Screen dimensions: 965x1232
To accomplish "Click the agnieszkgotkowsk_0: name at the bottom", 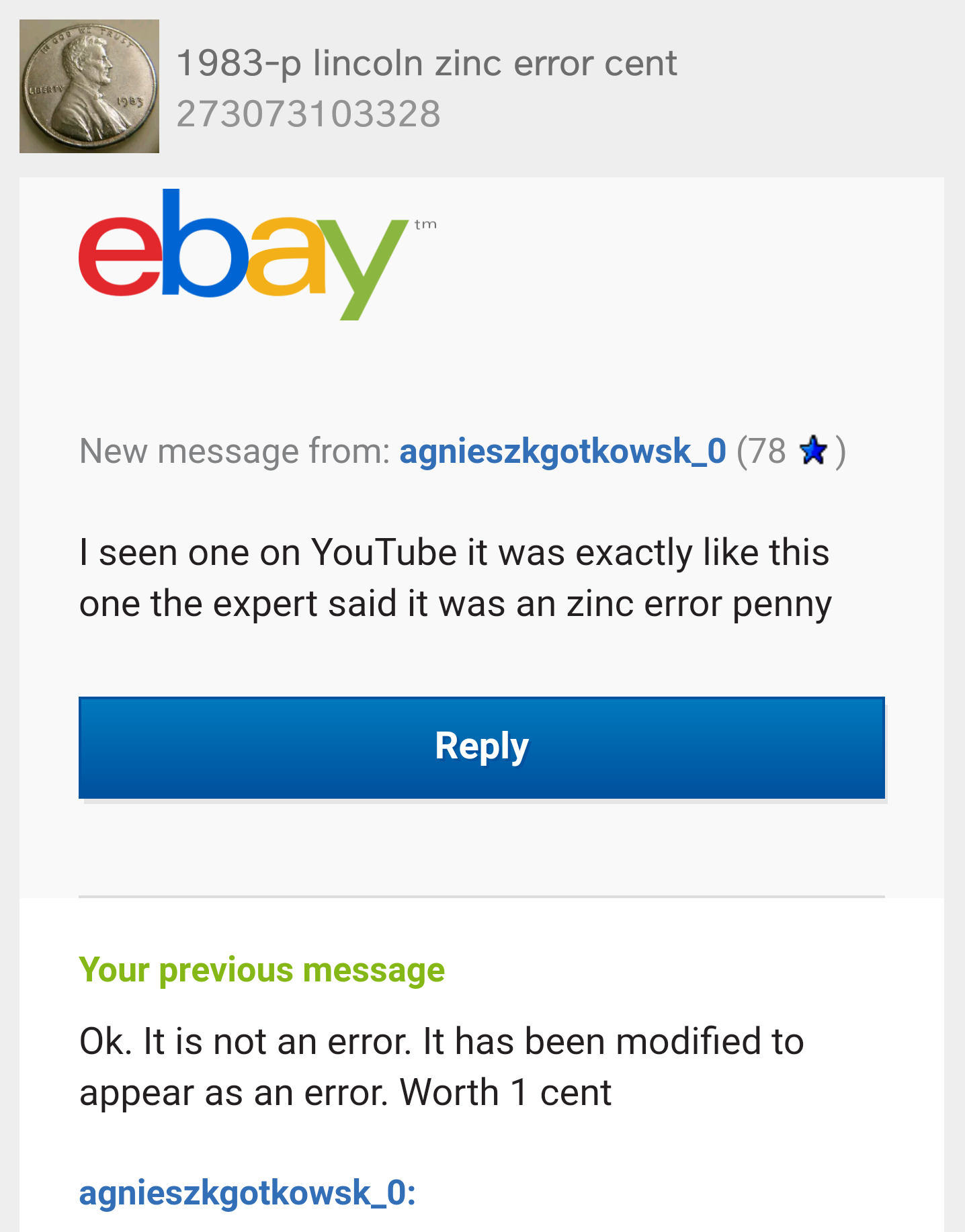I will click(x=247, y=1193).
